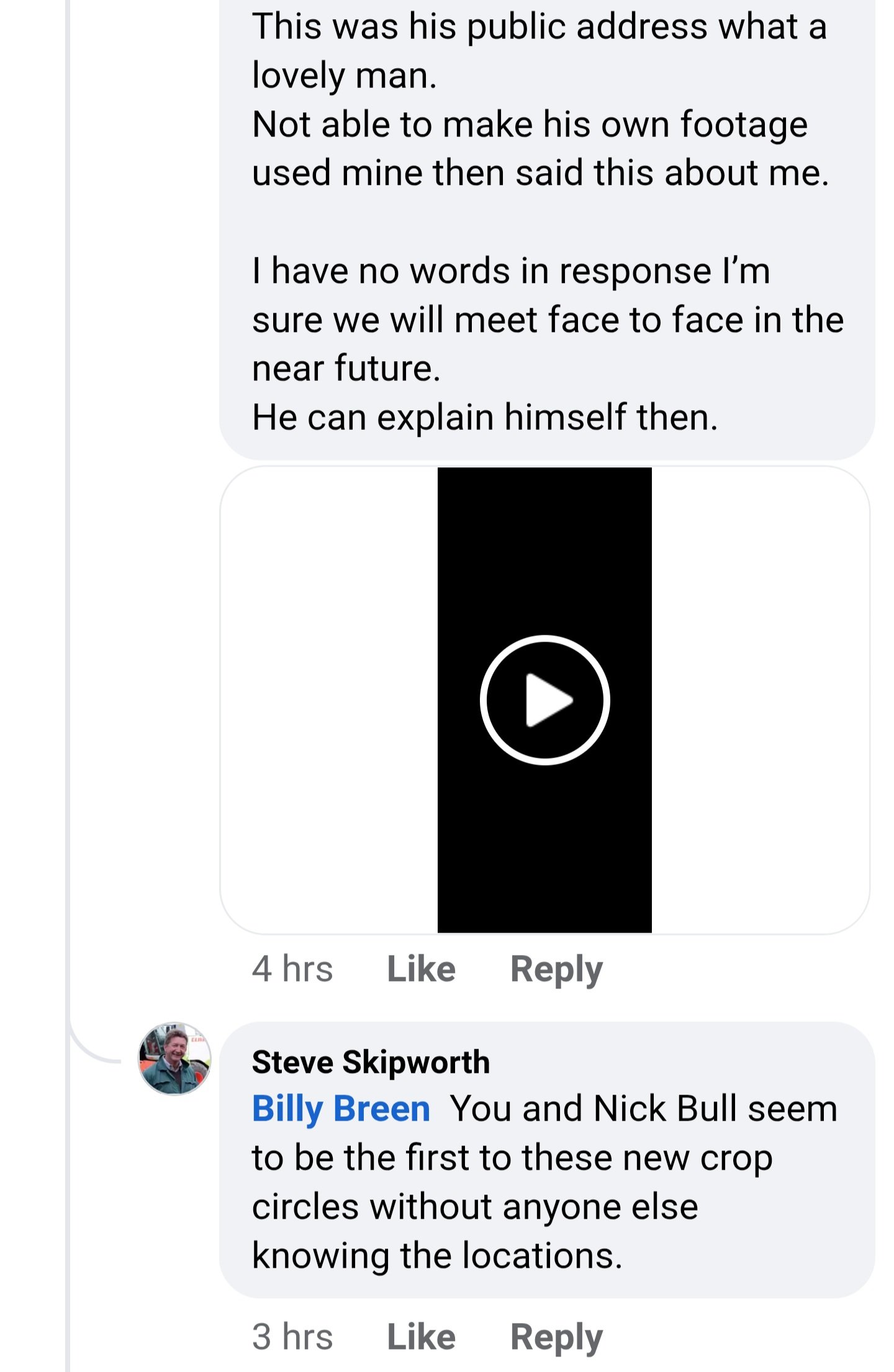The height and width of the screenshot is (1372, 894).
Task: Tap white space left of the video
Action: 329,700
